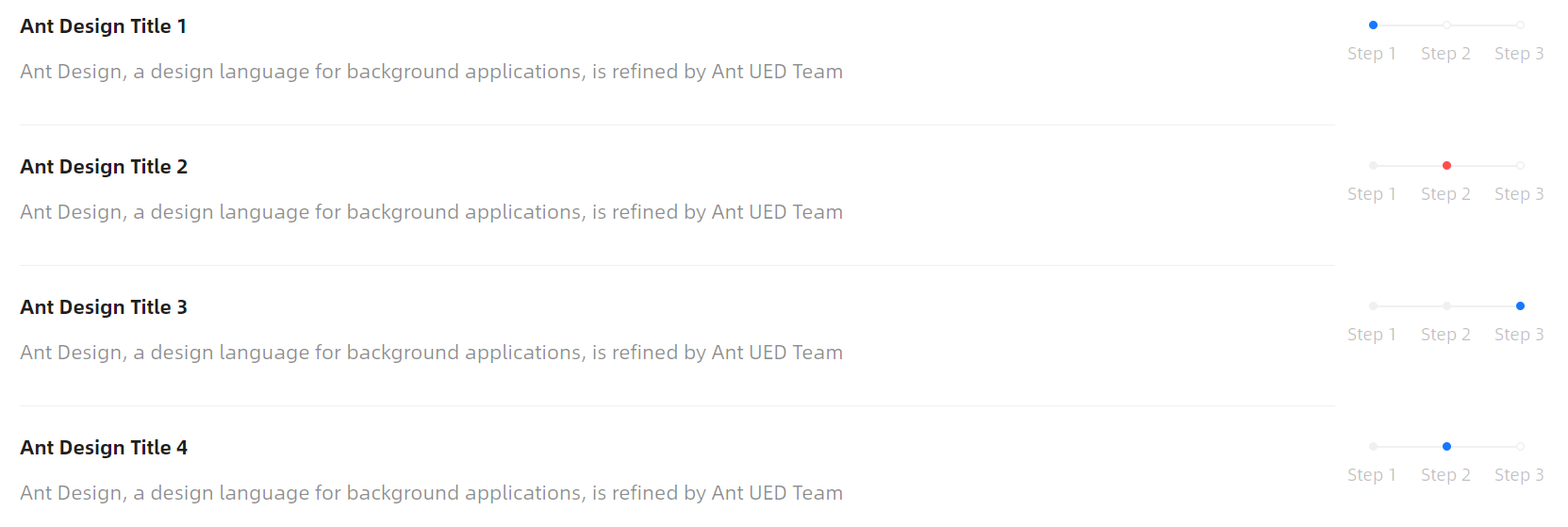Viewport: 1568px width, 527px height.
Task: Open the Ant Design Title 1 heading
Action: (104, 26)
